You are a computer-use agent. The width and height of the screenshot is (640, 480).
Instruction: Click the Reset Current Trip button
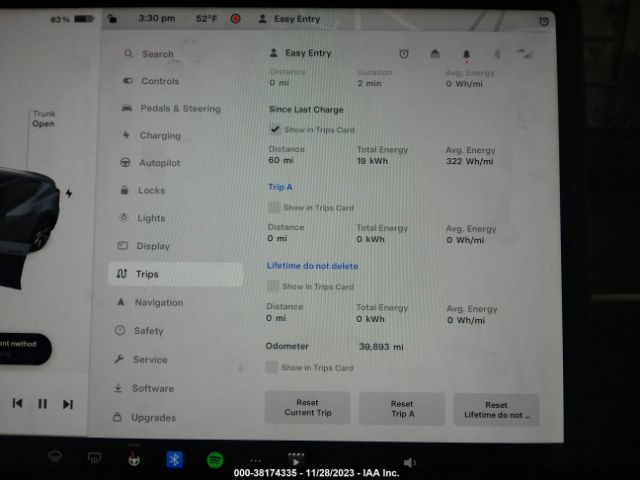(308, 408)
